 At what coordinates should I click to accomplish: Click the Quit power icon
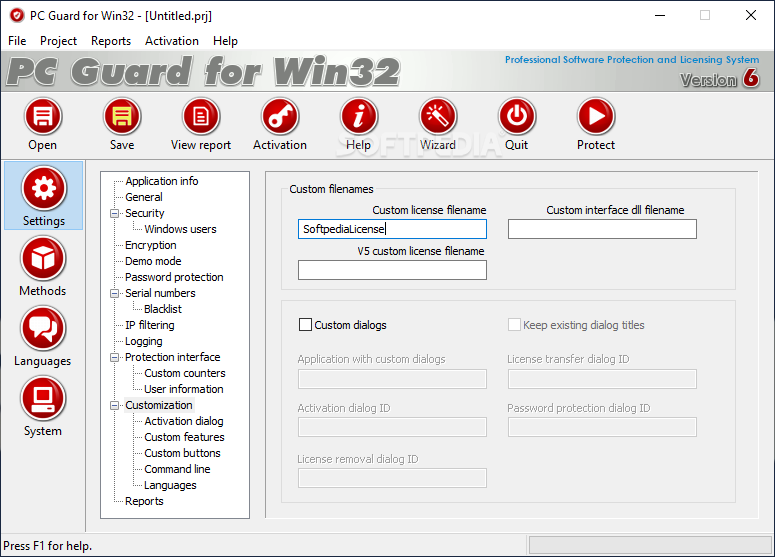point(517,117)
